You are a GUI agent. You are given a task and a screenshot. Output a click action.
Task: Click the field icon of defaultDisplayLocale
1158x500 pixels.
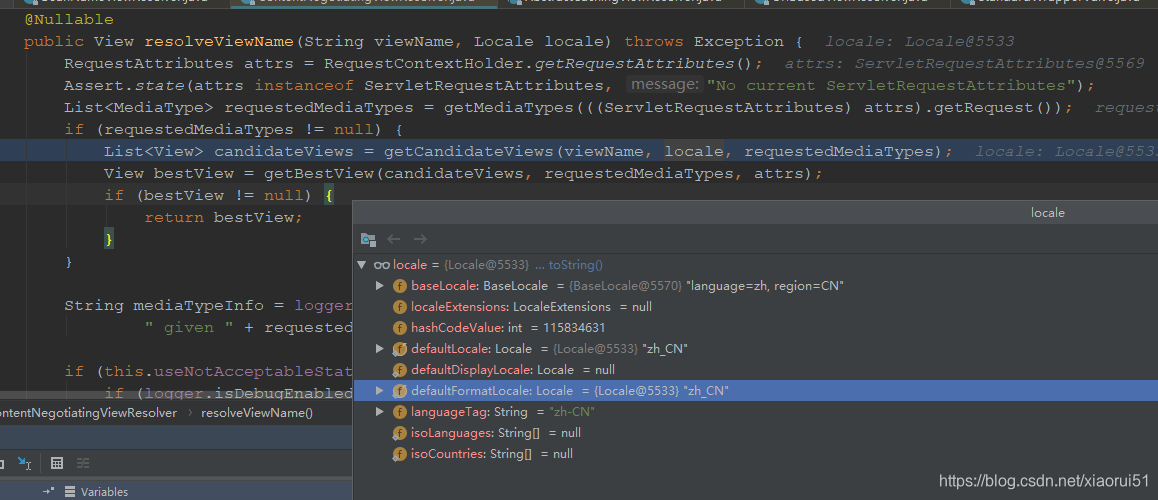400,370
